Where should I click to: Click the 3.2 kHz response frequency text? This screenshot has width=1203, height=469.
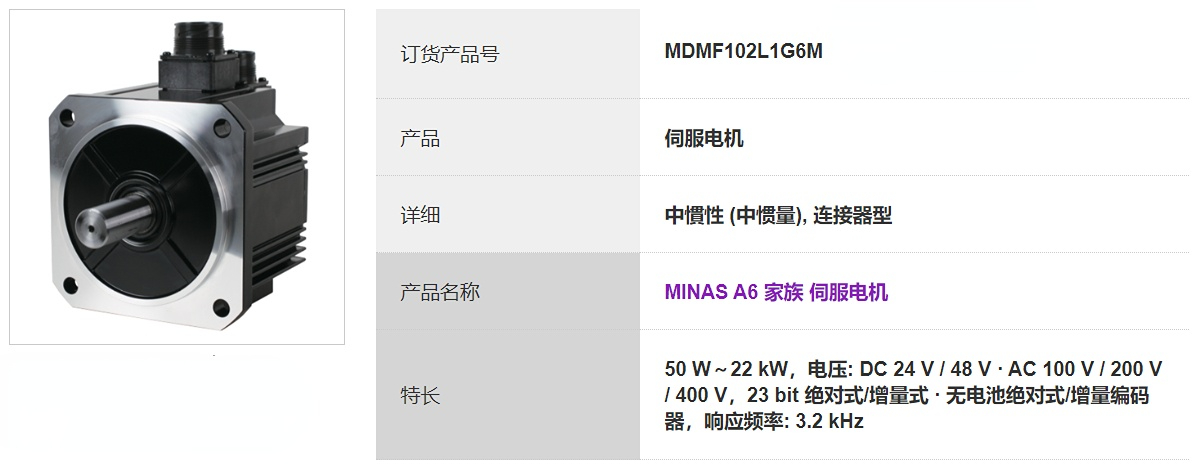pyautogui.click(x=829, y=421)
